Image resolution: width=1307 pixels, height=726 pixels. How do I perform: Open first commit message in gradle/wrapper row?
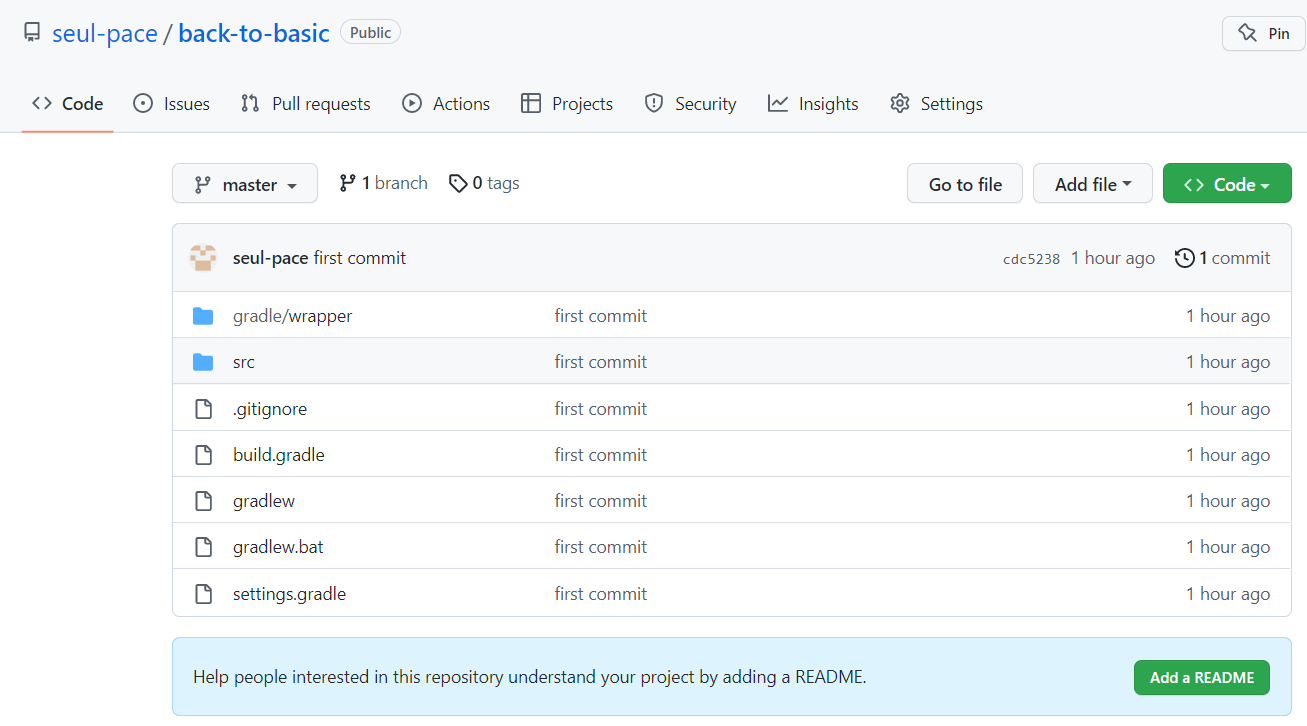(601, 316)
